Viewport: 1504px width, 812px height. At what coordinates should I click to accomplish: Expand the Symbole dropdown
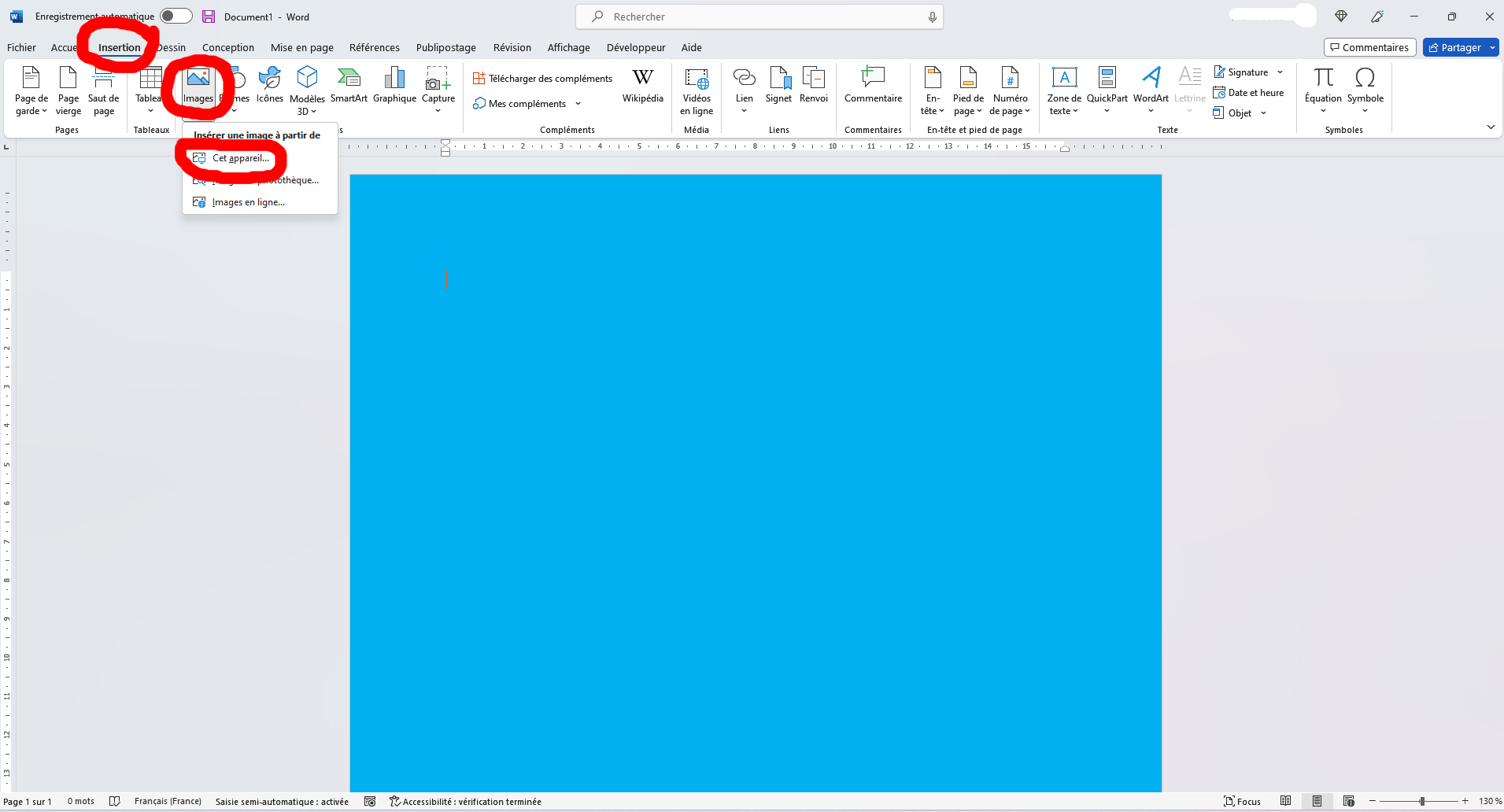click(x=1365, y=111)
